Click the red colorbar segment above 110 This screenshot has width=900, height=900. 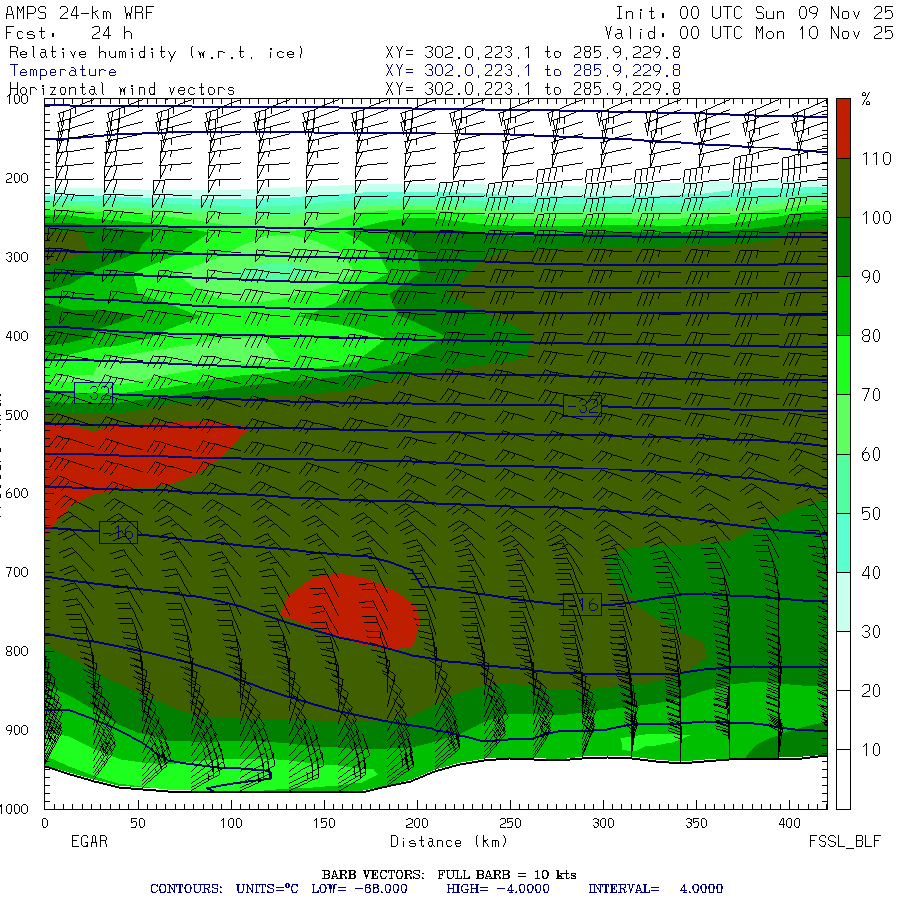[x=843, y=129]
